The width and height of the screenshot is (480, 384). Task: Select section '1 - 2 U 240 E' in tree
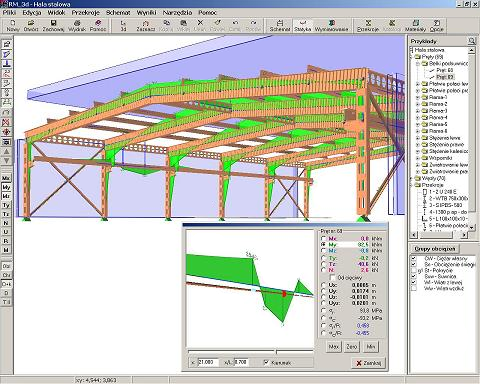443,192
